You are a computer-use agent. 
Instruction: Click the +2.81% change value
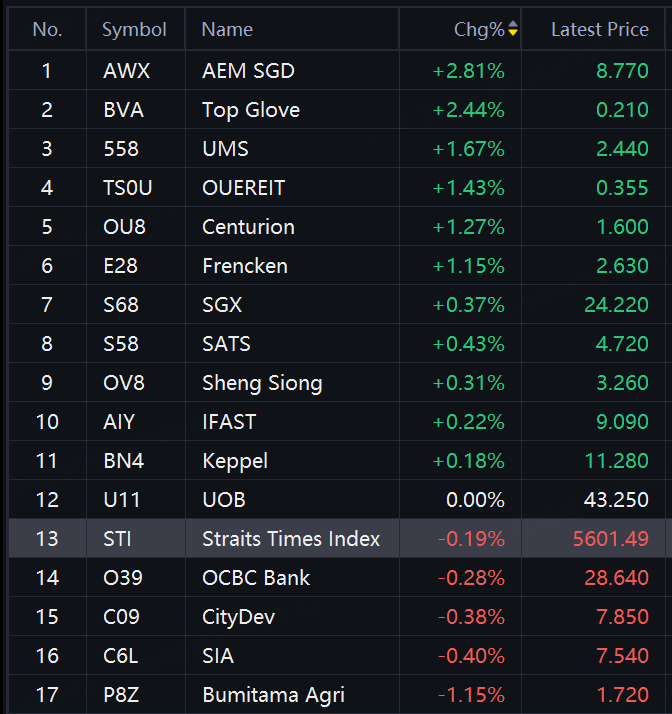pos(468,71)
